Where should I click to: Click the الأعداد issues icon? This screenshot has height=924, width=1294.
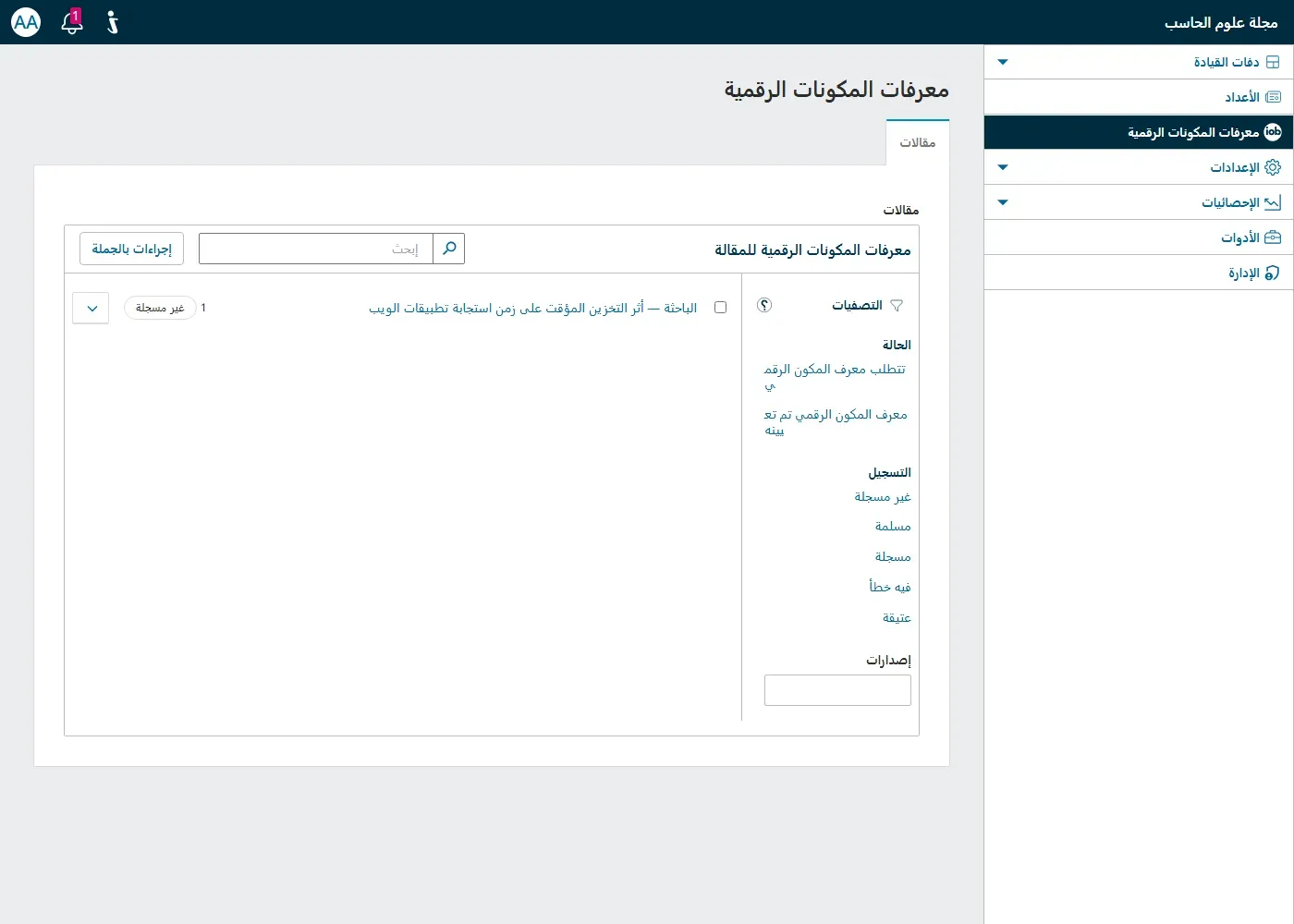pos(1273,97)
